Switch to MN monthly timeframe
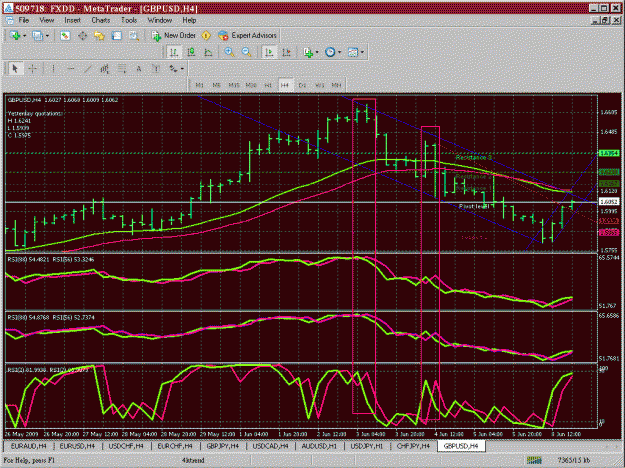 point(336,85)
